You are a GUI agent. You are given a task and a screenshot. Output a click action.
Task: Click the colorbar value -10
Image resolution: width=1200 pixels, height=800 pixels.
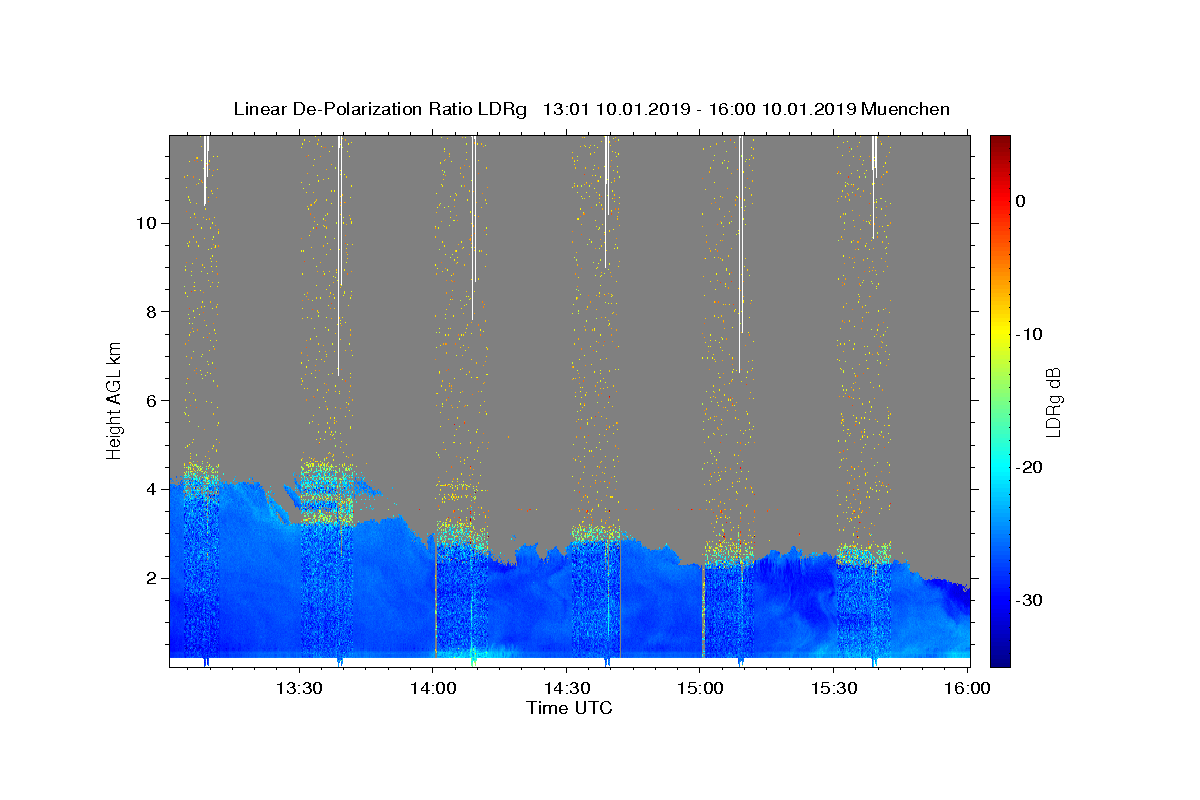point(1031,334)
